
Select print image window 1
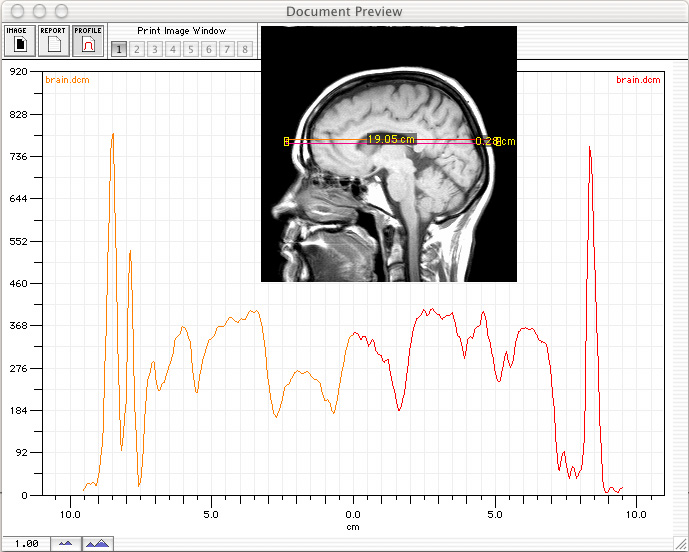(119, 49)
